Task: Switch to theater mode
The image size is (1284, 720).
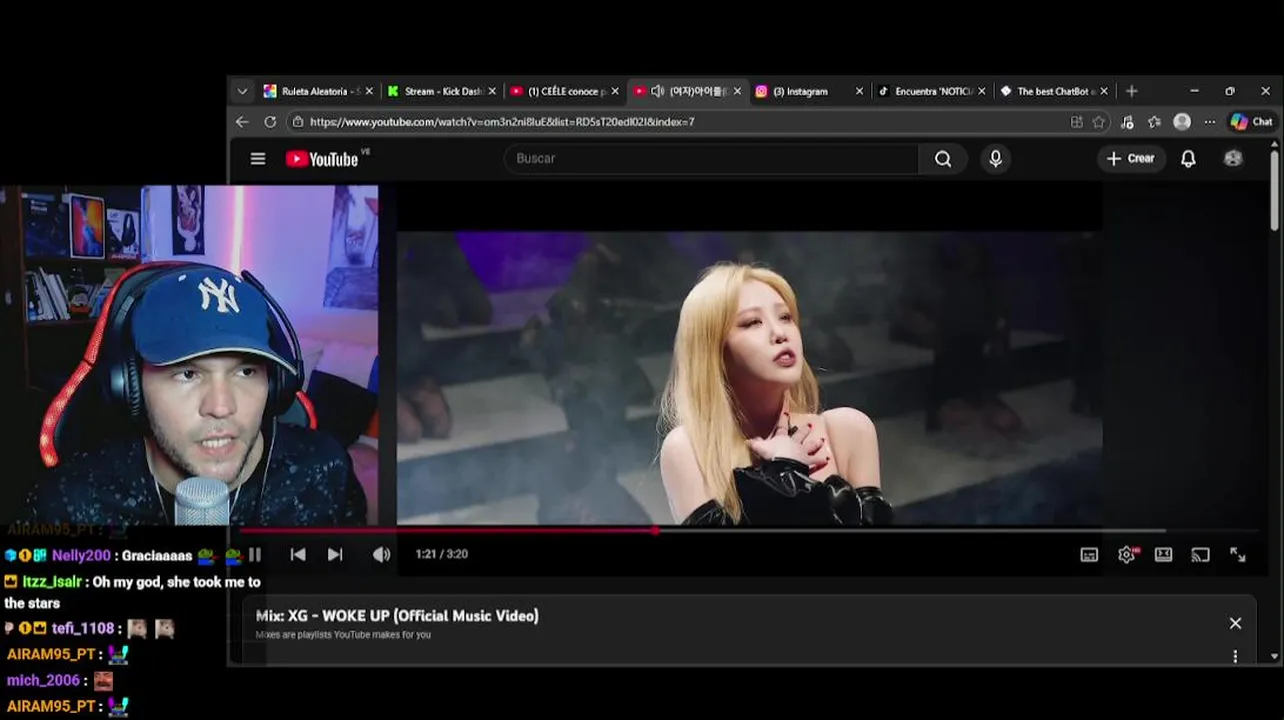Action: coord(1164,554)
